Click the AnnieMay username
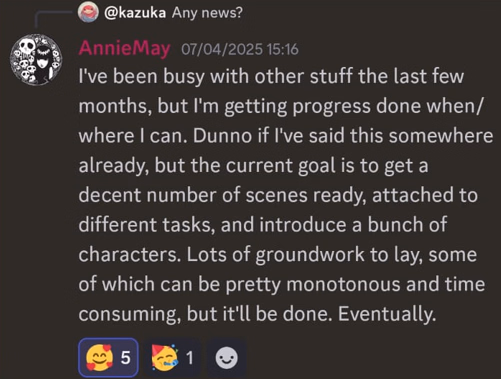This screenshot has width=501, height=379. (x=124, y=49)
